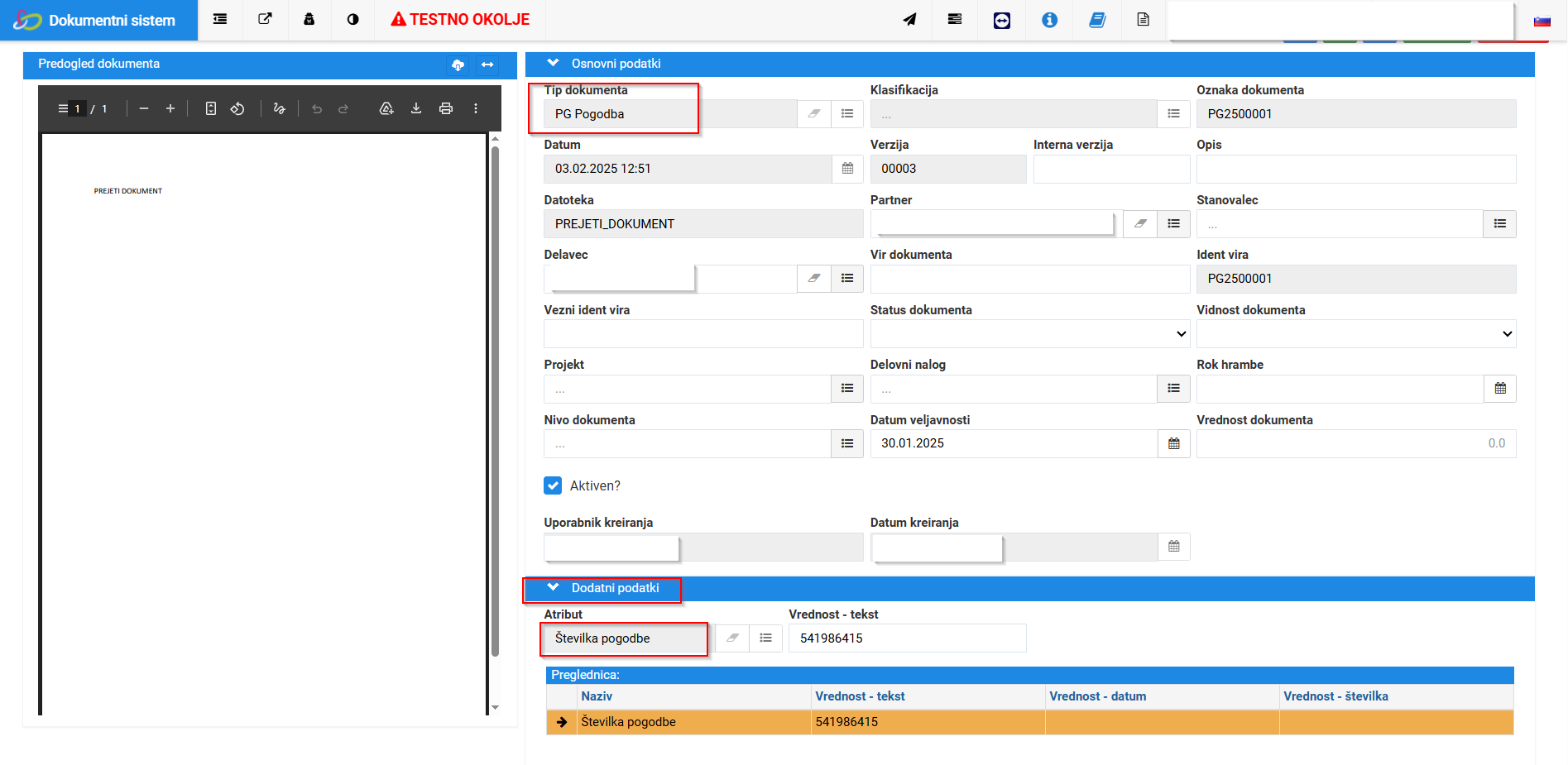Open Datum veljavnosti calendar picker
The height and width of the screenshot is (765, 1568).
[1174, 444]
